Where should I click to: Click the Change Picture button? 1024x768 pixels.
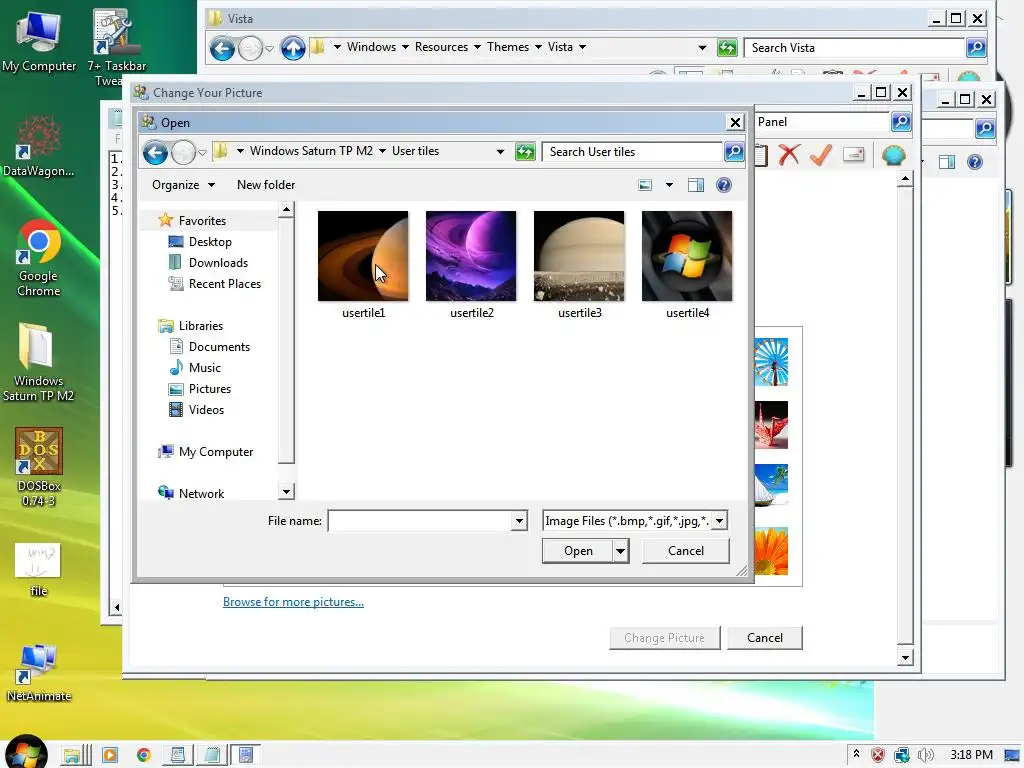click(x=664, y=637)
